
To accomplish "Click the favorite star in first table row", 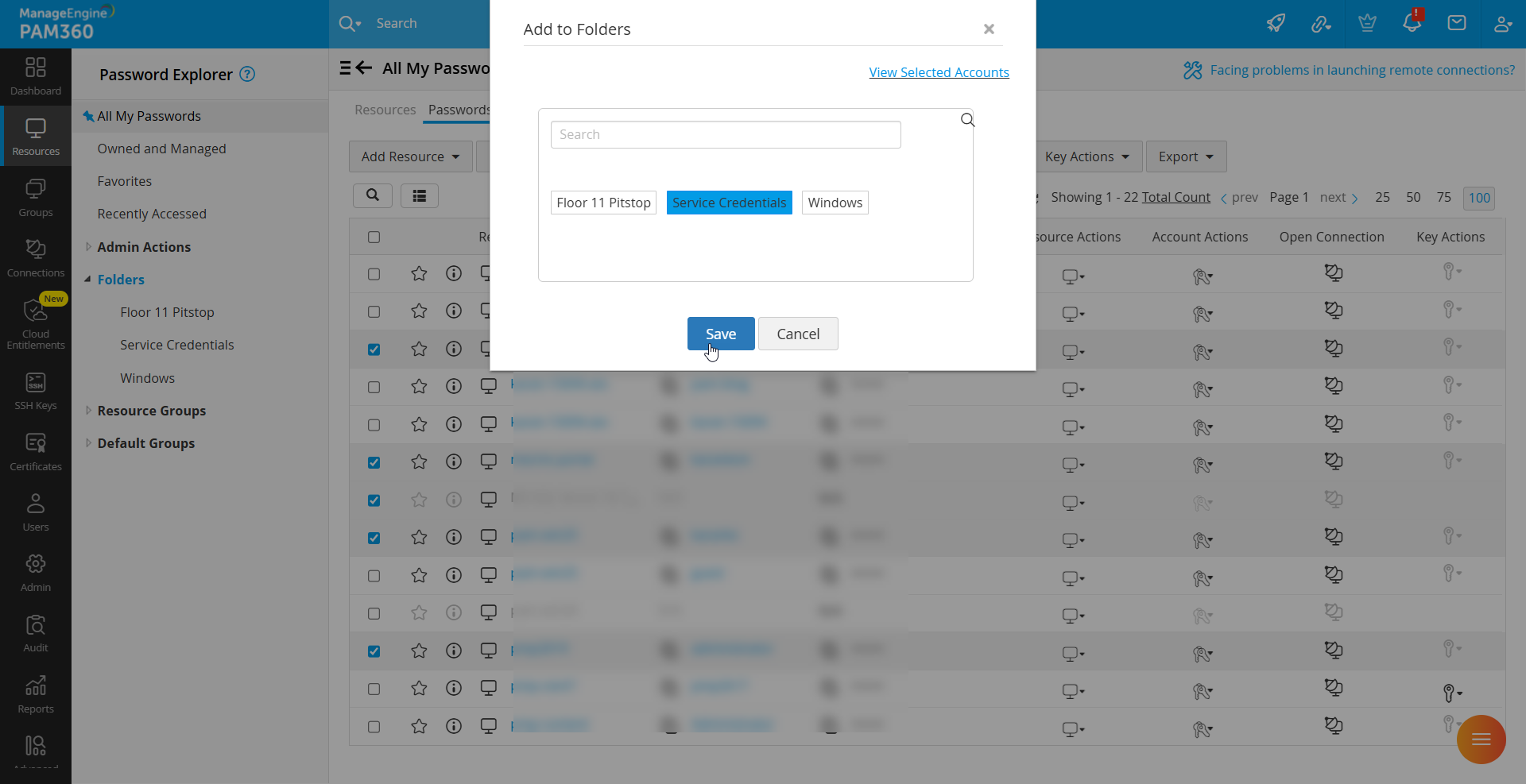I will click(x=419, y=273).
